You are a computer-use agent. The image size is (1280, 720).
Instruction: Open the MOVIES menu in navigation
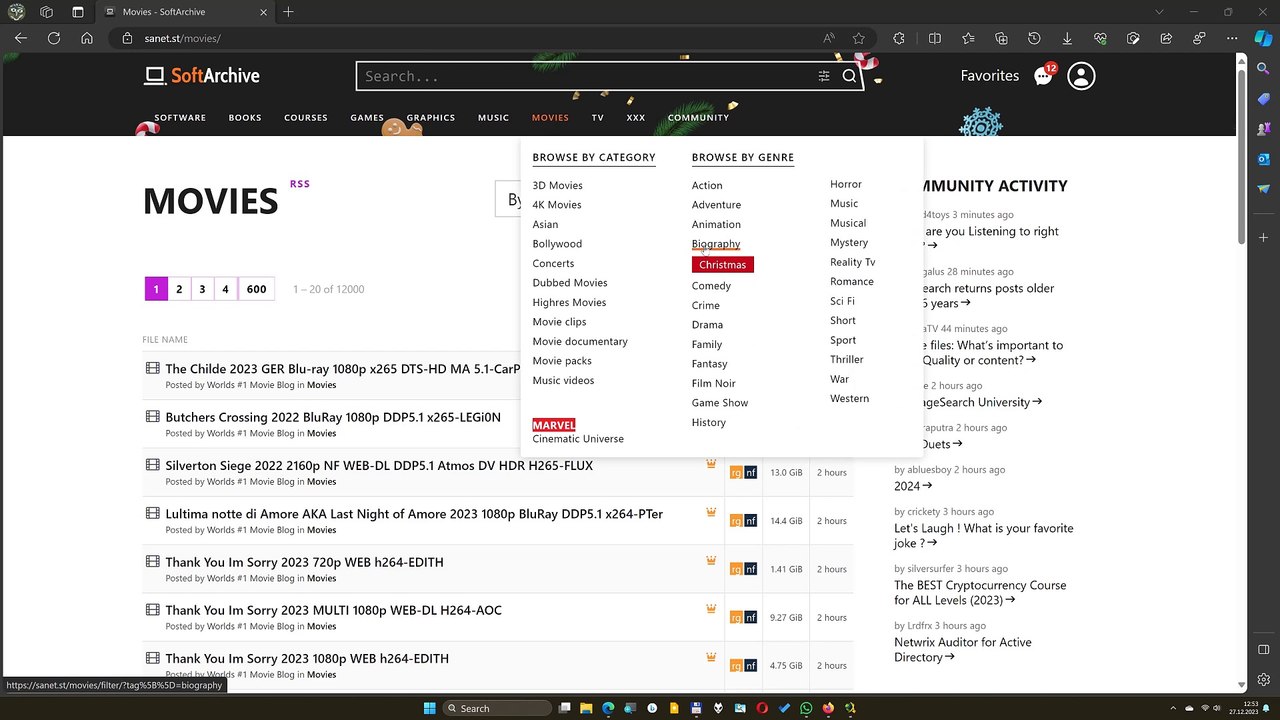click(550, 118)
